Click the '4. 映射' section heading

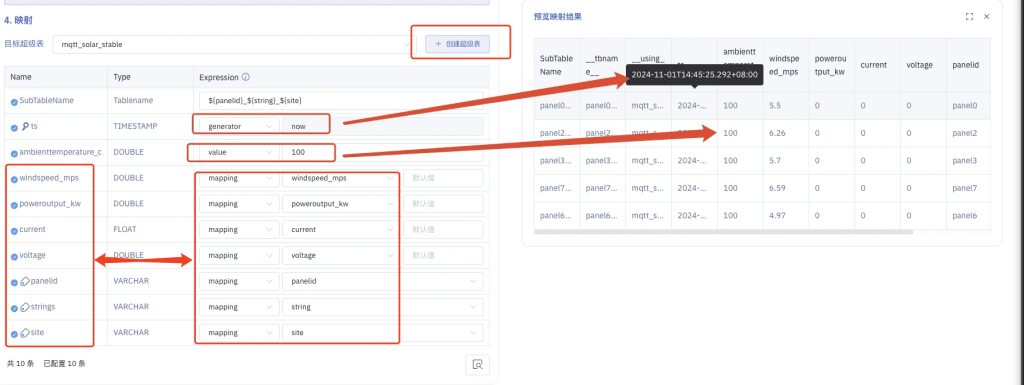[x=18, y=21]
